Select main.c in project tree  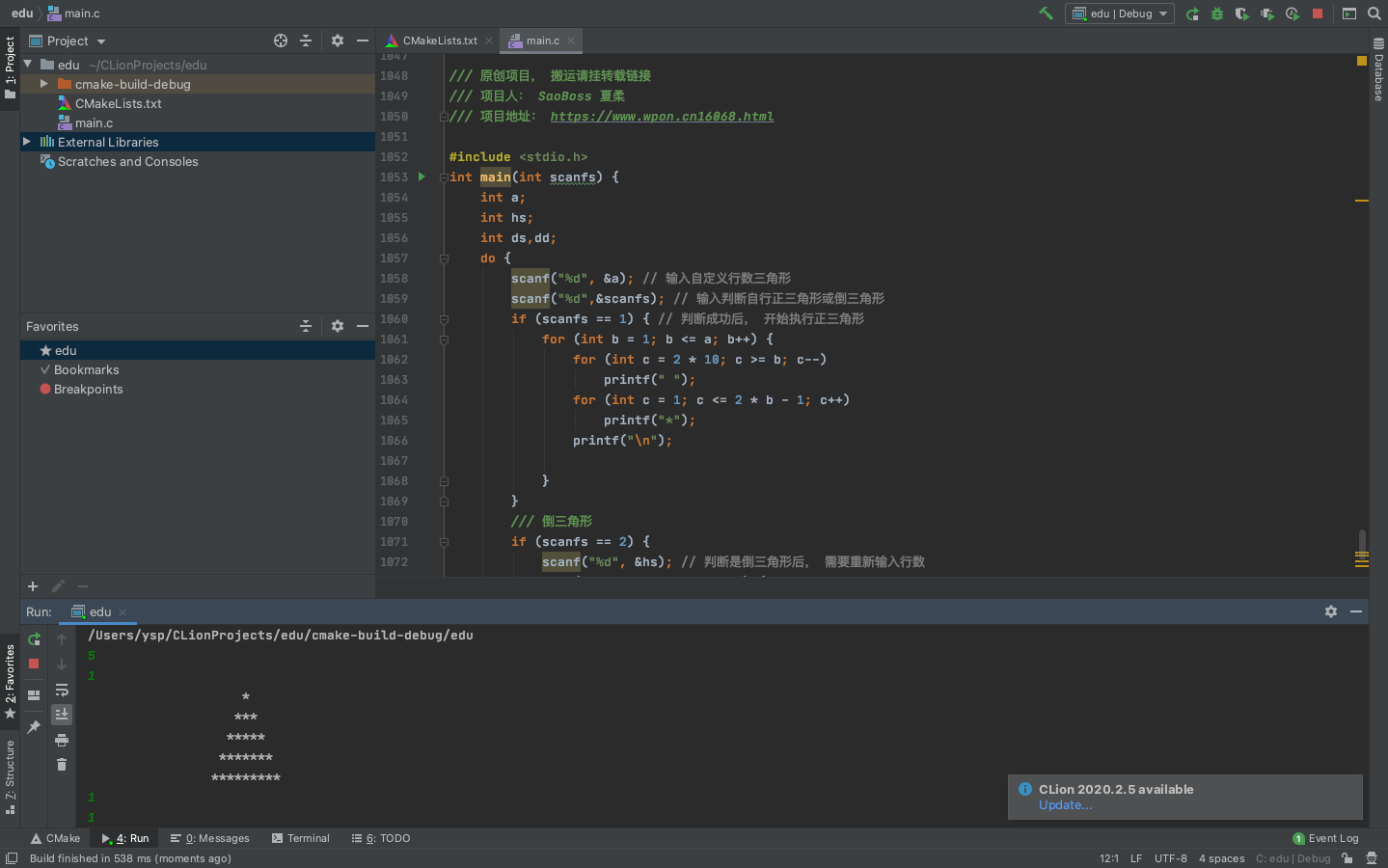[x=94, y=122]
